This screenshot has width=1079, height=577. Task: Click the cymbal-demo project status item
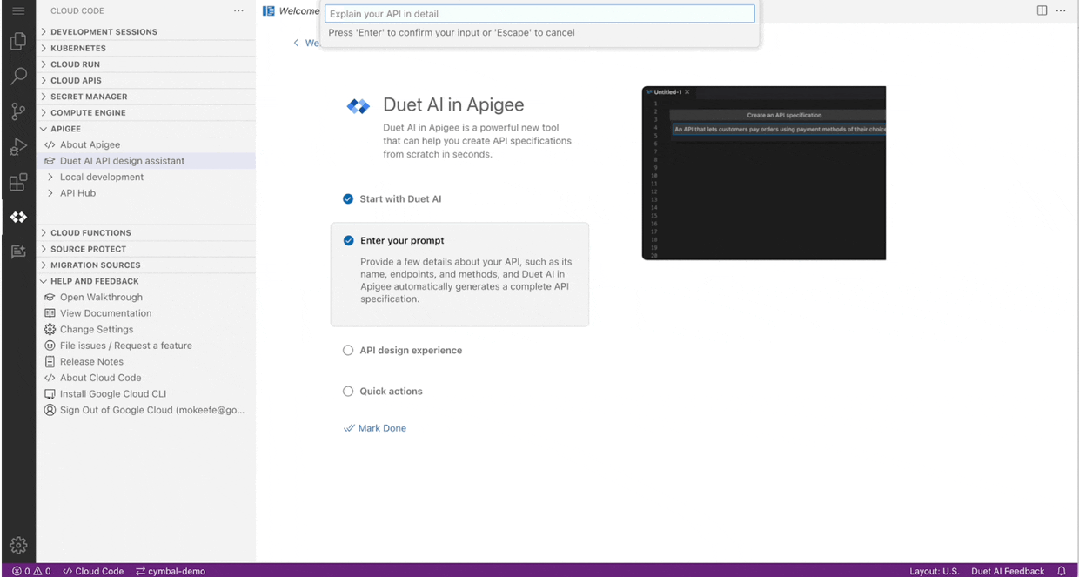coord(170,571)
